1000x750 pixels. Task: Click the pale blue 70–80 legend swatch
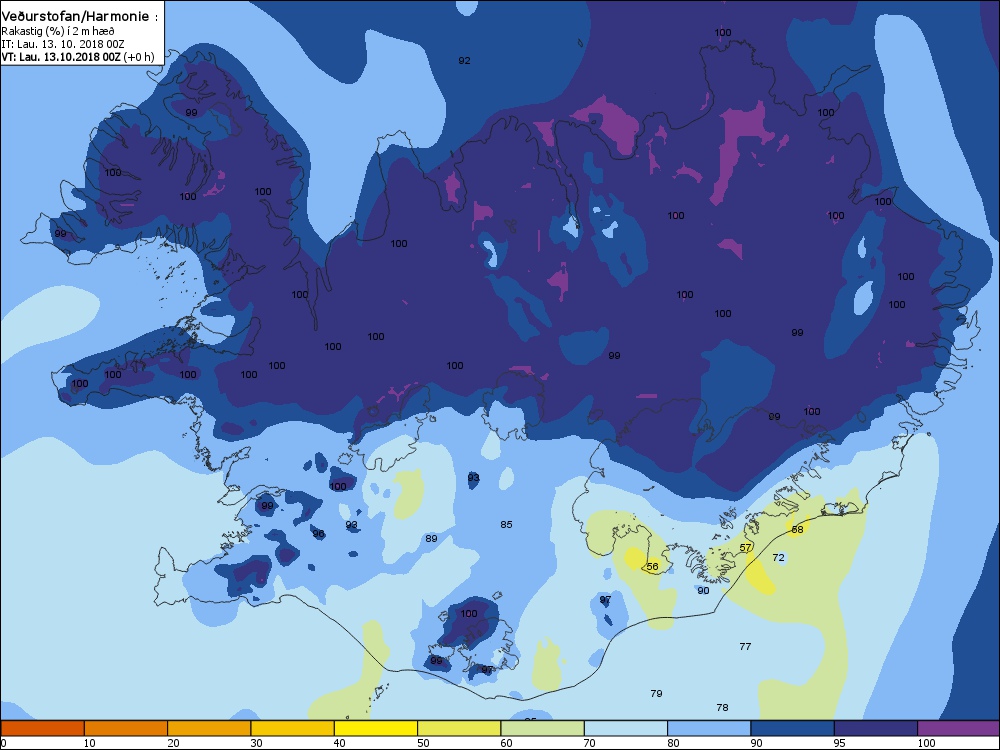pos(626,728)
